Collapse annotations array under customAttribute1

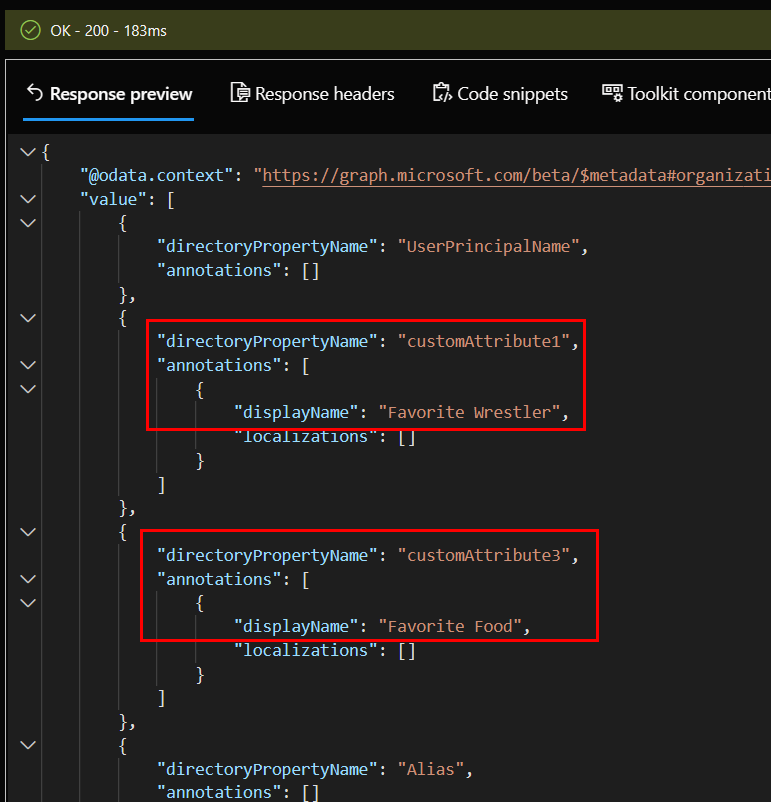(27, 365)
